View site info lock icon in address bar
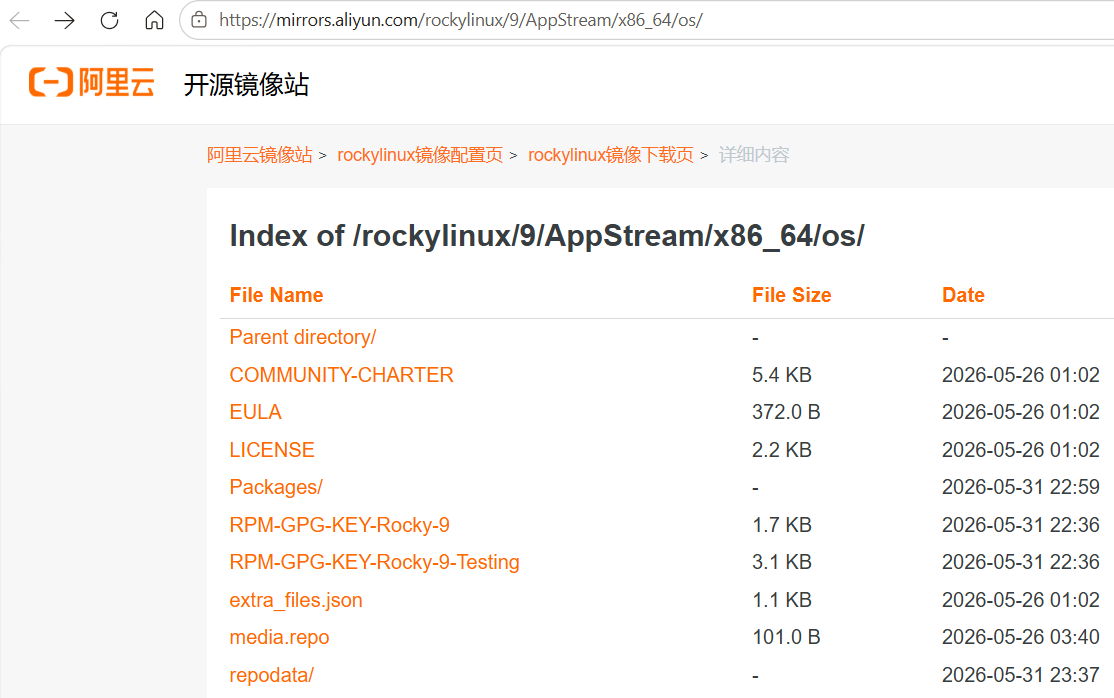 coord(200,20)
